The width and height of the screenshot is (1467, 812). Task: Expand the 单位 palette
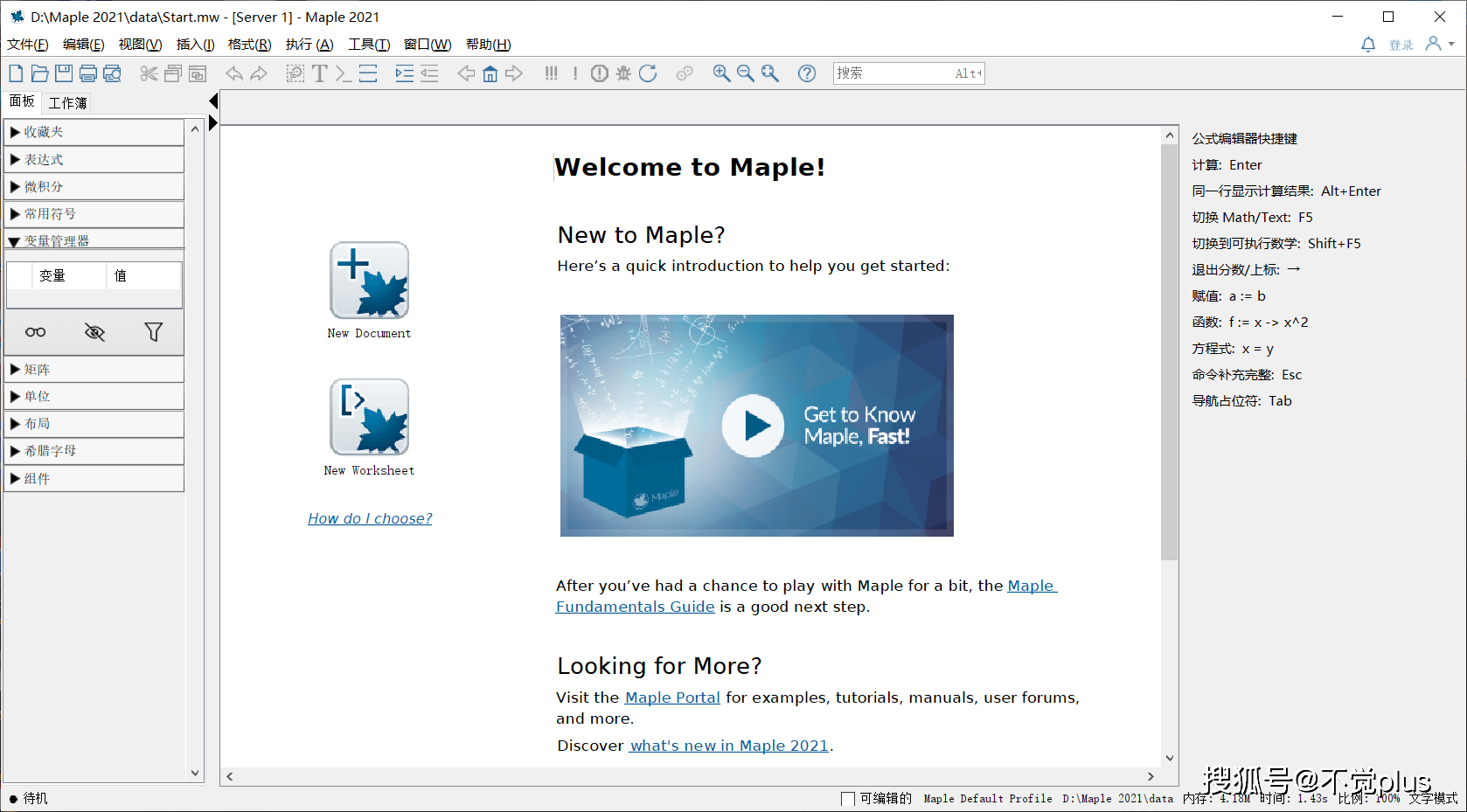coord(94,397)
